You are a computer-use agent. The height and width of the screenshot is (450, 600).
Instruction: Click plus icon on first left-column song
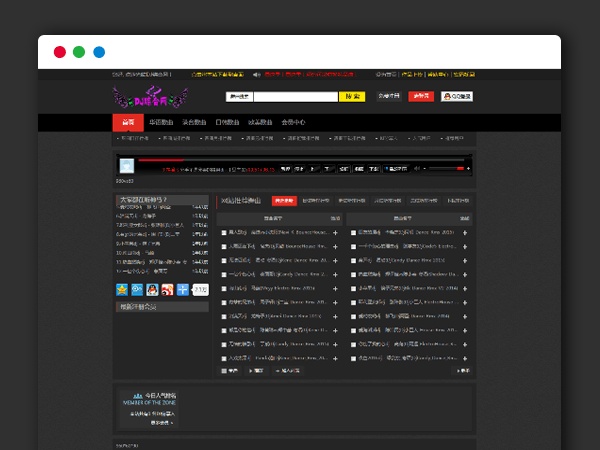click(335, 233)
